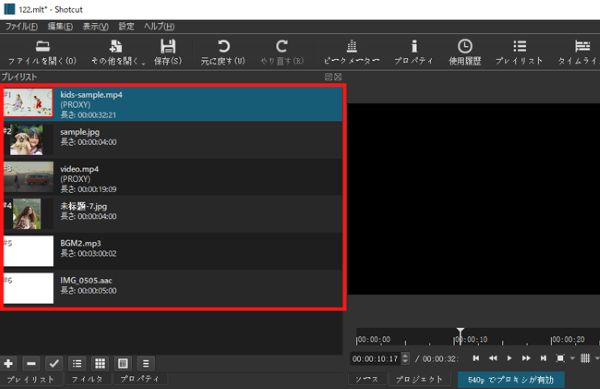Click the timecode field 00:00:10:17
The height and width of the screenshot is (389, 600).
coord(376,359)
